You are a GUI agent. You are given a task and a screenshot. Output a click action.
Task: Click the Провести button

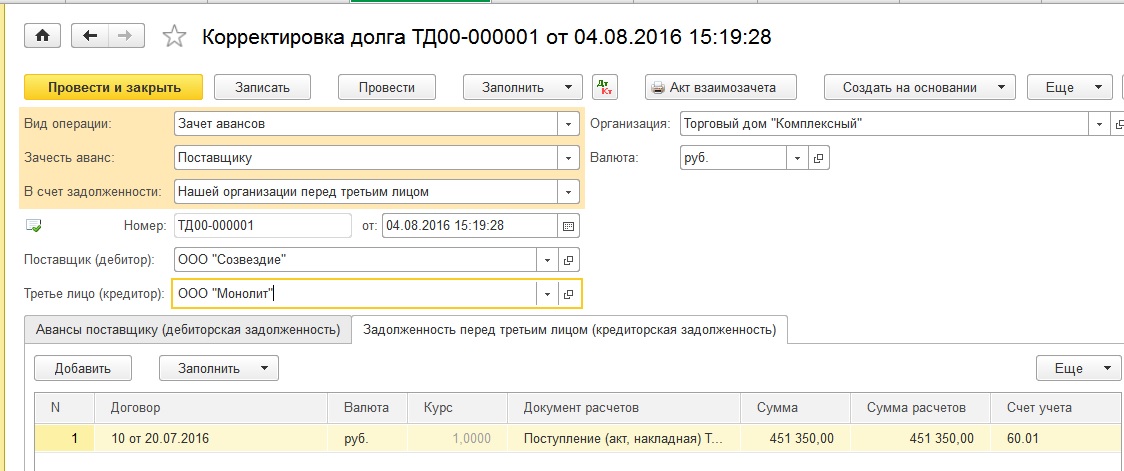coord(387,87)
